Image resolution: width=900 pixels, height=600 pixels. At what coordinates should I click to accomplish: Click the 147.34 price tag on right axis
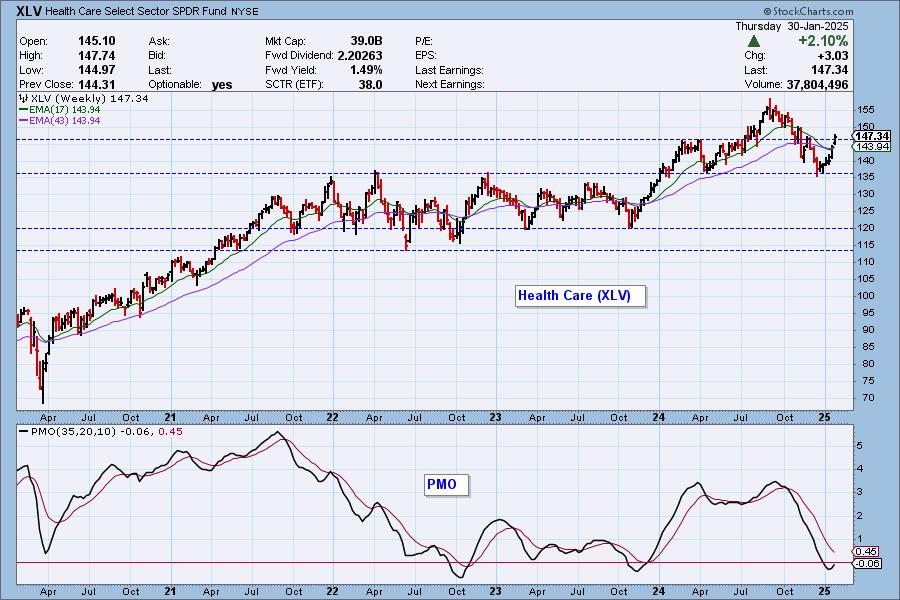coord(871,136)
